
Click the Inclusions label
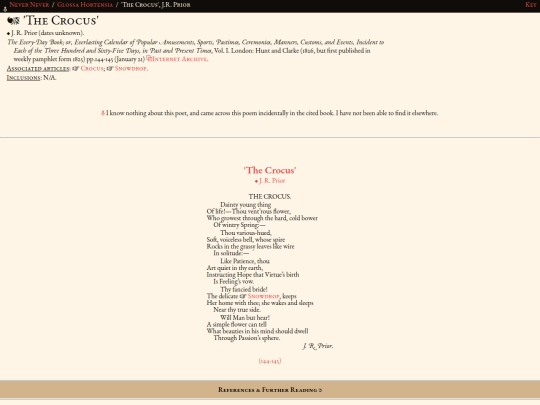23,78
